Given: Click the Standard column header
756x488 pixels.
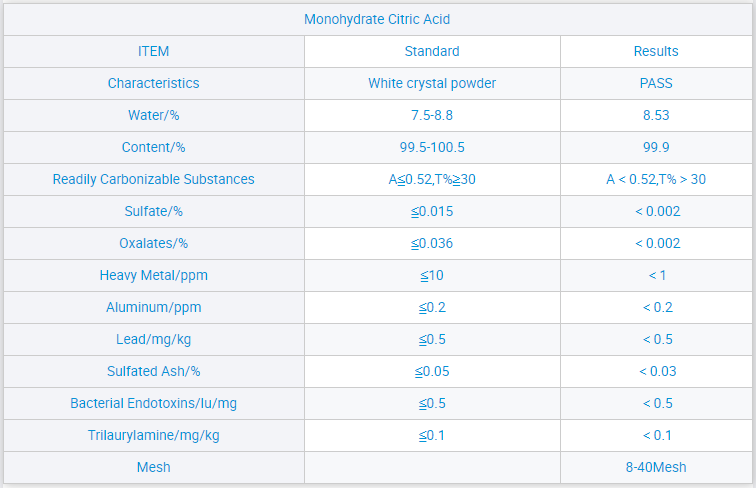Looking at the screenshot, I should point(431,51).
